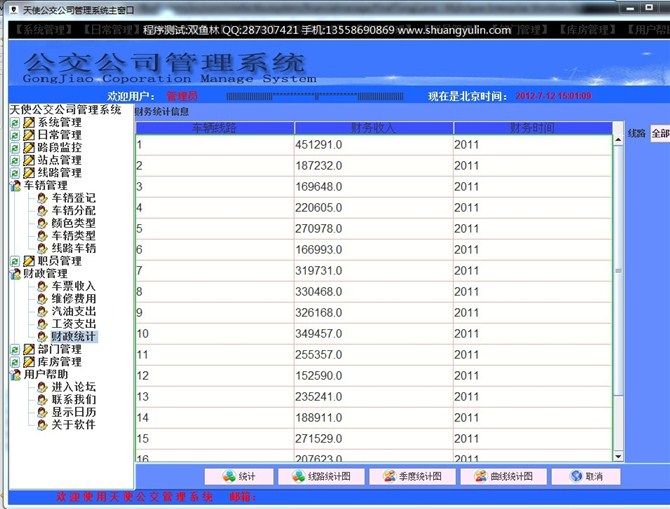Image resolution: width=670 pixels, height=509 pixels.
Task: Click the table's vertical scrollbar
Action: pyautogui.click(x=617, y=300)
